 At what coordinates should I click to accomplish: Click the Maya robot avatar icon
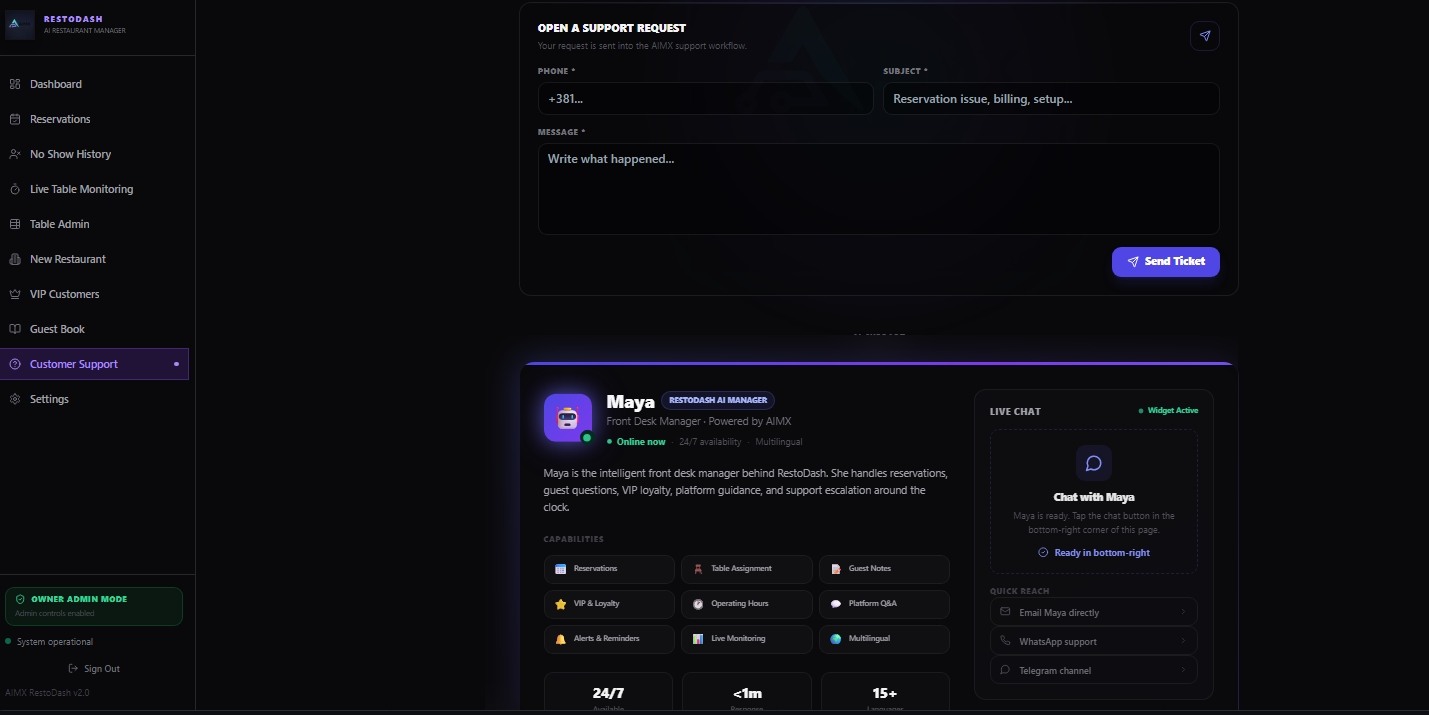568,417
